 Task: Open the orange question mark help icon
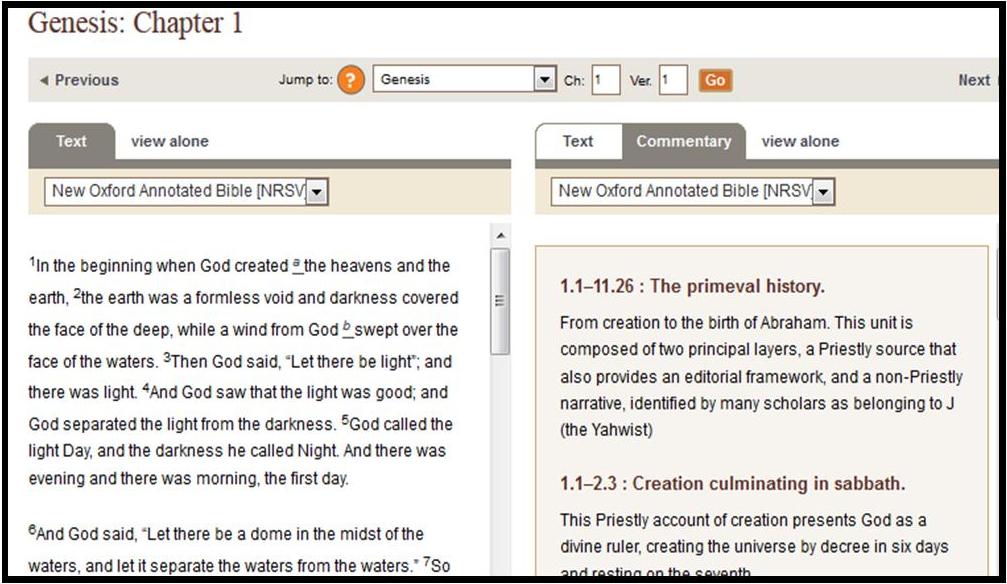click(x=351, y=80)
